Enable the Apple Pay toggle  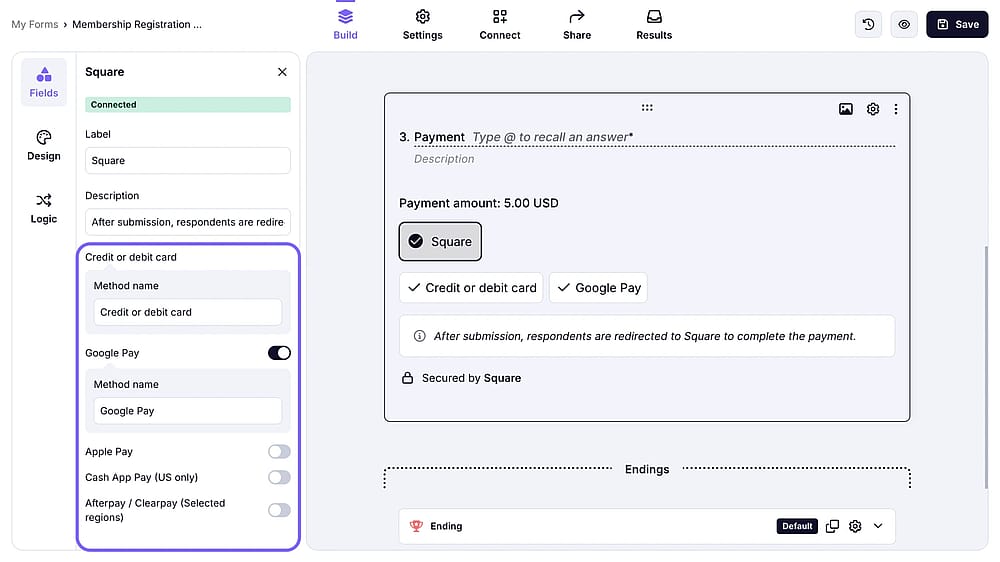pos(279,452)
